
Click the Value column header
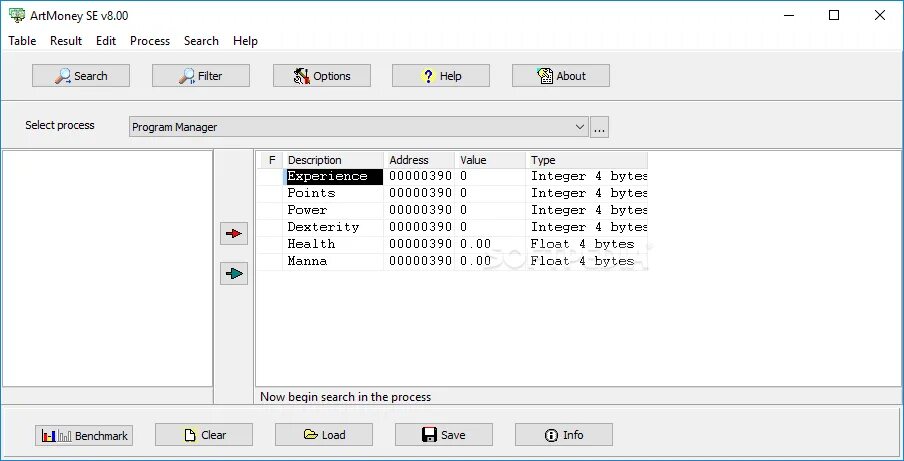491,160
